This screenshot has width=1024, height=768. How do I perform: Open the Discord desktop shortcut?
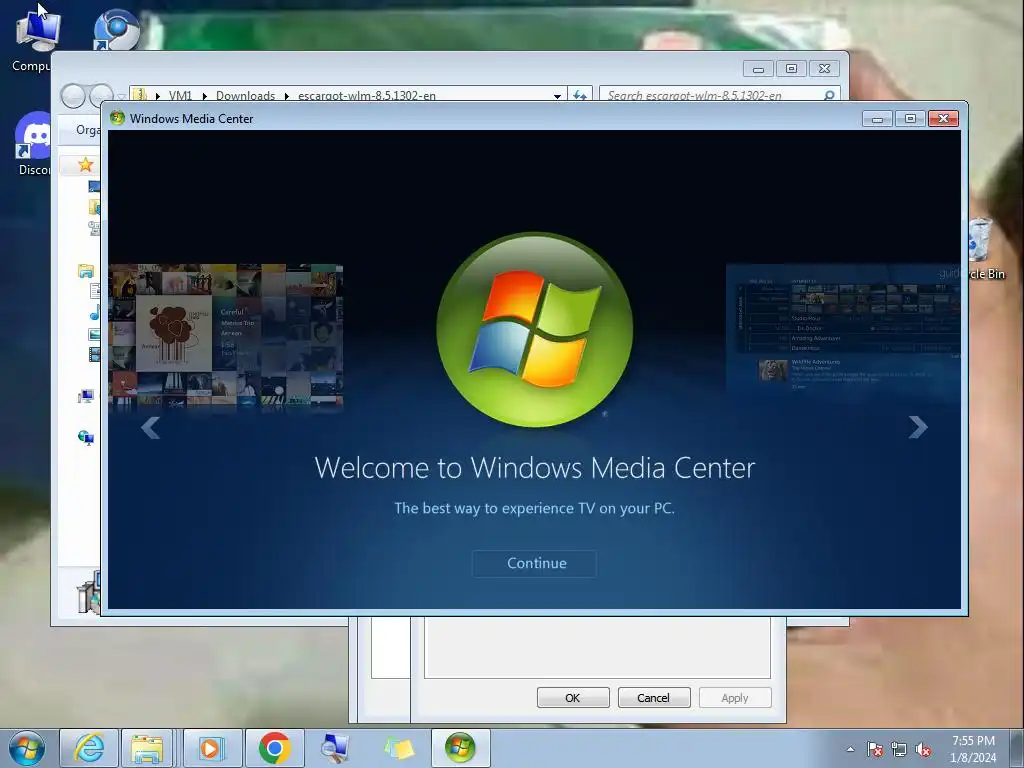(33, 144)
